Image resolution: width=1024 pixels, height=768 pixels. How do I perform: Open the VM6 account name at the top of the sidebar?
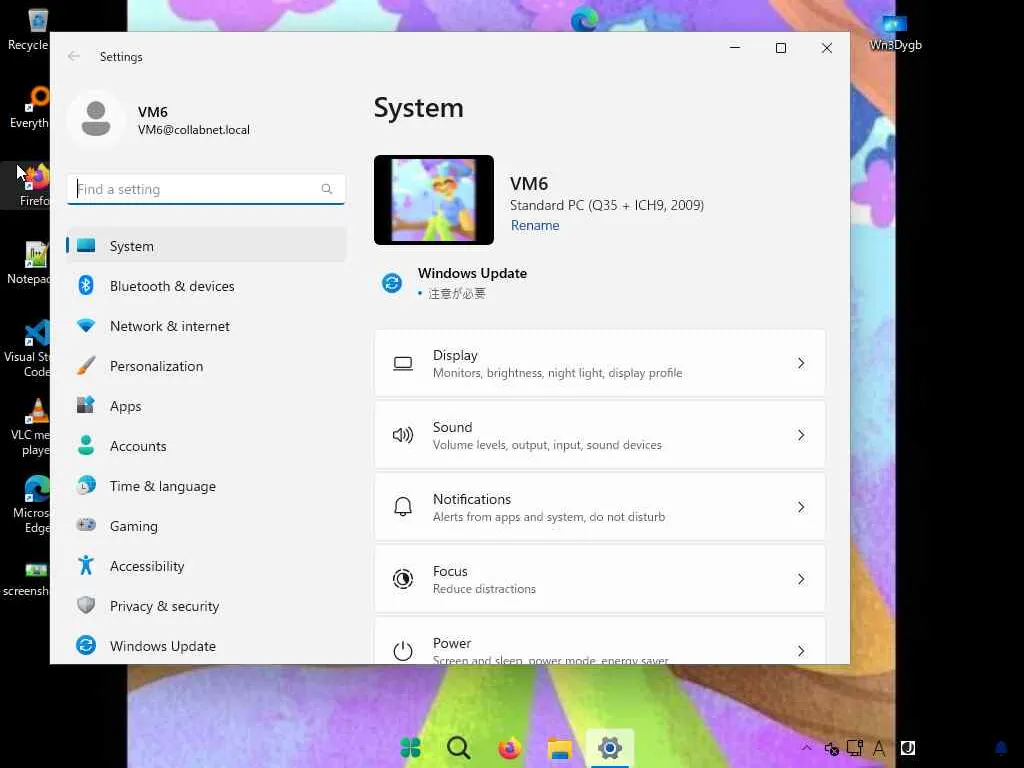point(153,112)
